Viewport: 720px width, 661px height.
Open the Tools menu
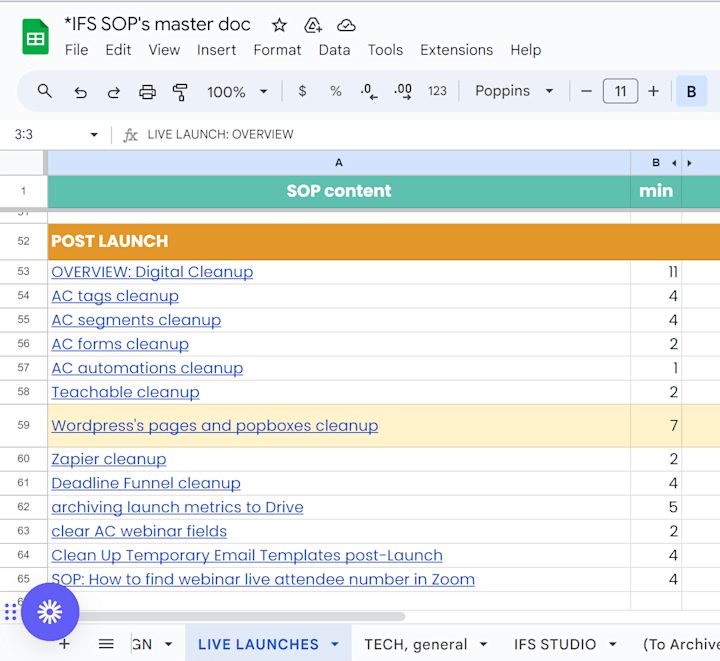pyautogui.click(x=385, y=50)
